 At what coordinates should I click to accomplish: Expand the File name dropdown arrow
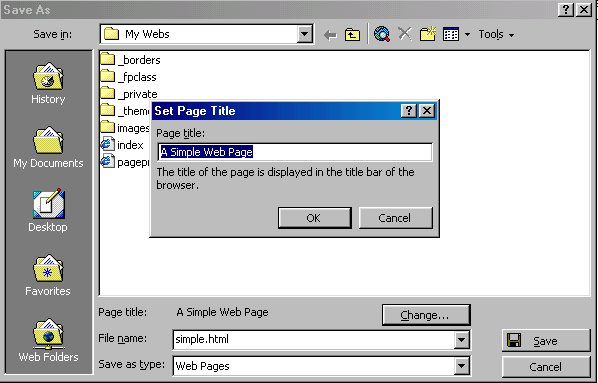coord(461,339)
